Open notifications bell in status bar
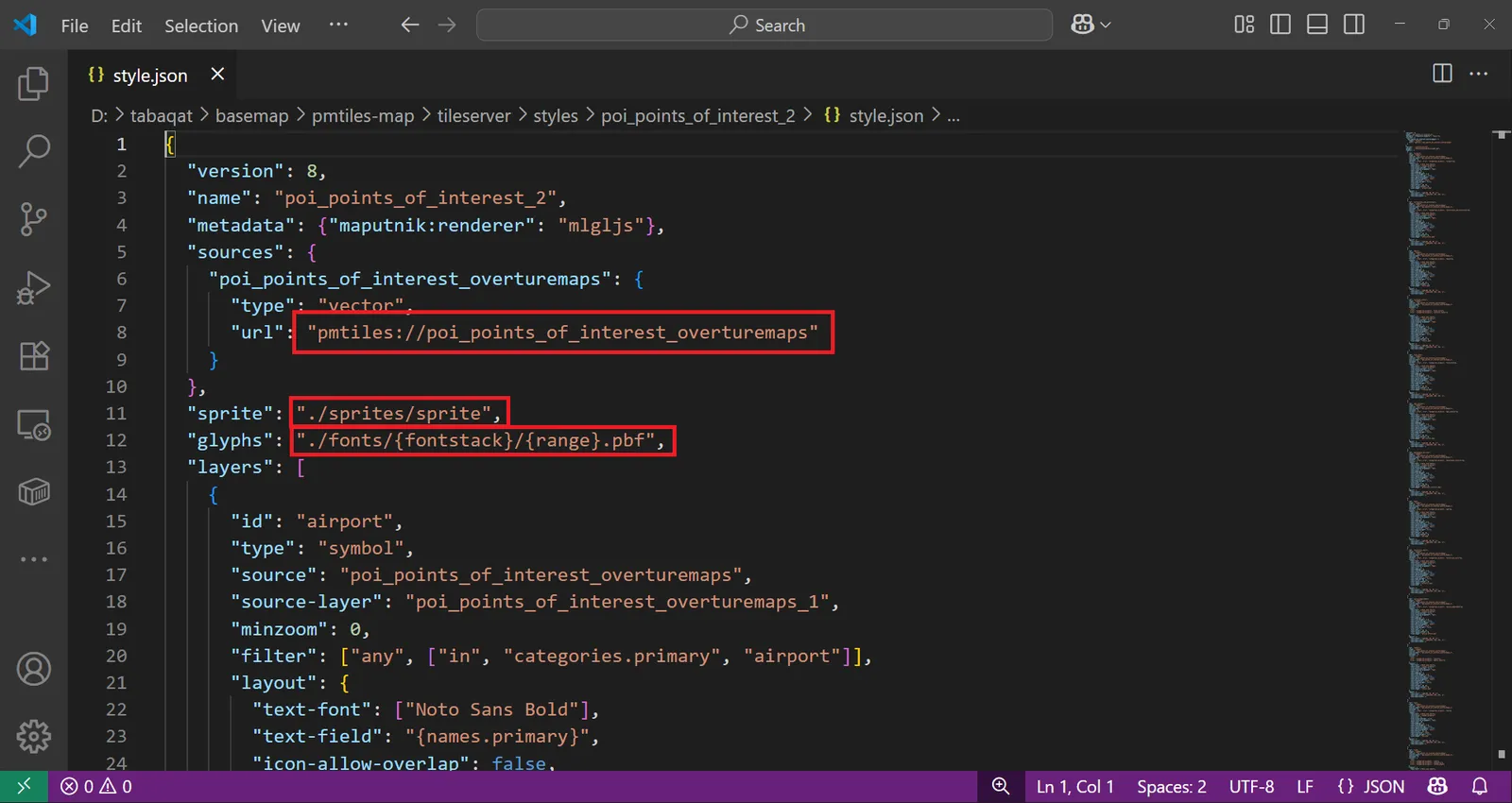The image size is (1512, 803). point(1480,786)
